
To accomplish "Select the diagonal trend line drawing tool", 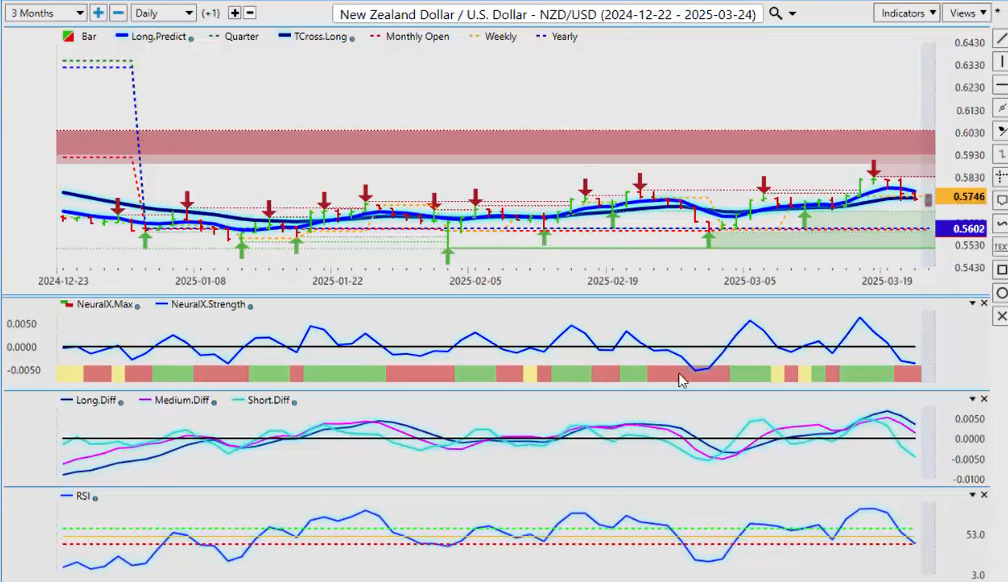I will (1001, 40).
